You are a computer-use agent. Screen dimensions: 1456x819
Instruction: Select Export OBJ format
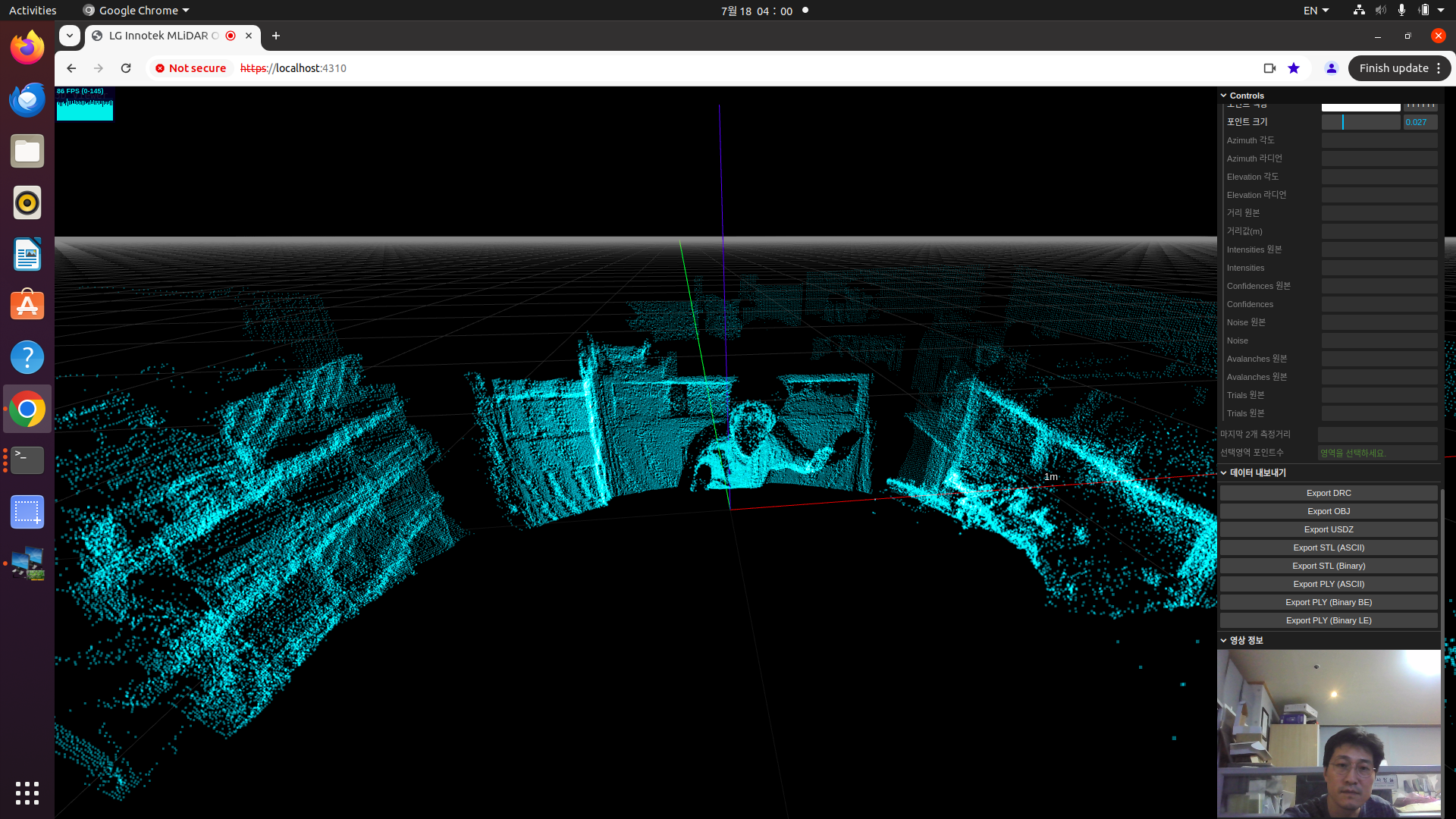(x=1328, y=511)
